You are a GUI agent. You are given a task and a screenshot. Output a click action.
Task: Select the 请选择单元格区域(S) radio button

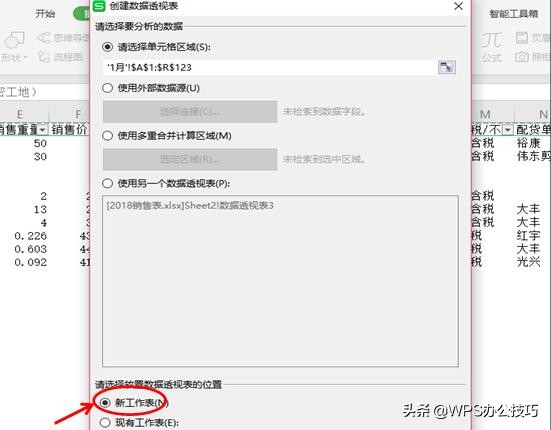pos(108,47)
